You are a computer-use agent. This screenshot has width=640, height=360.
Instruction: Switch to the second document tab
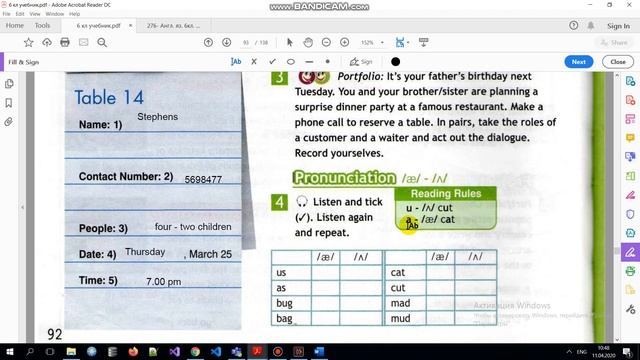pos(173,25)
